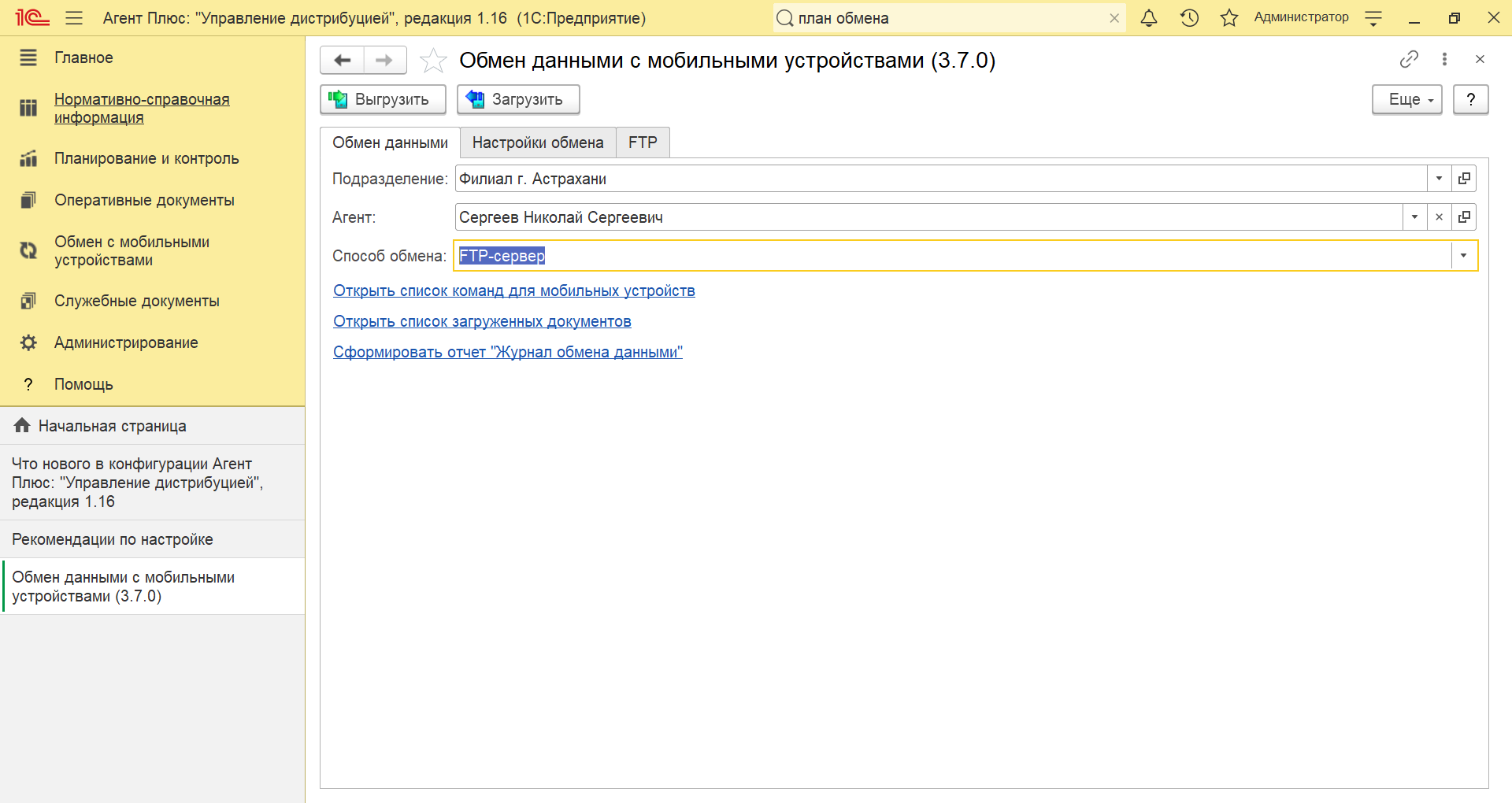
Task: Click Нормативно-справочная информация icon
Action: tap(28, 108)
